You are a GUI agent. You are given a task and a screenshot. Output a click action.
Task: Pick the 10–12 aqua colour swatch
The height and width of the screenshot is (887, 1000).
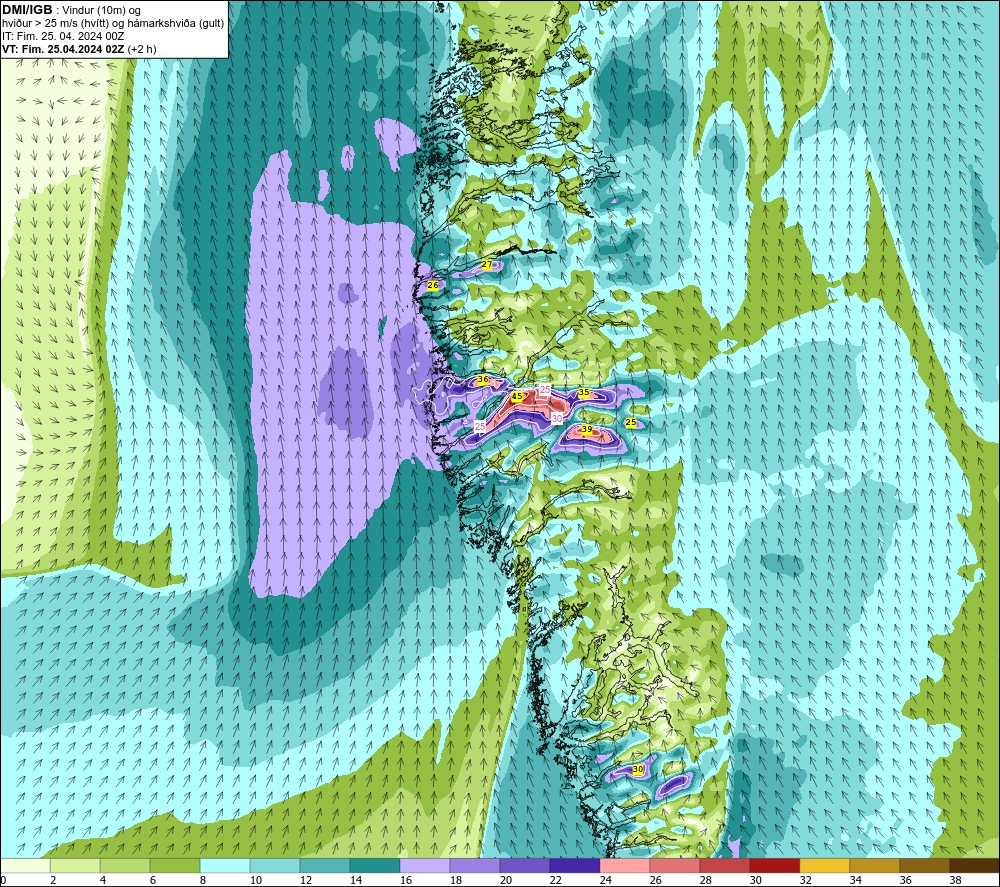(x=275, y=865)
